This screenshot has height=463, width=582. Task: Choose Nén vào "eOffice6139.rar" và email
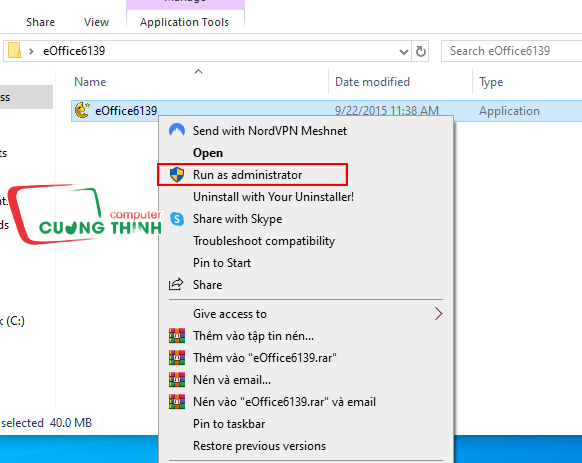[x=284, y=402]
